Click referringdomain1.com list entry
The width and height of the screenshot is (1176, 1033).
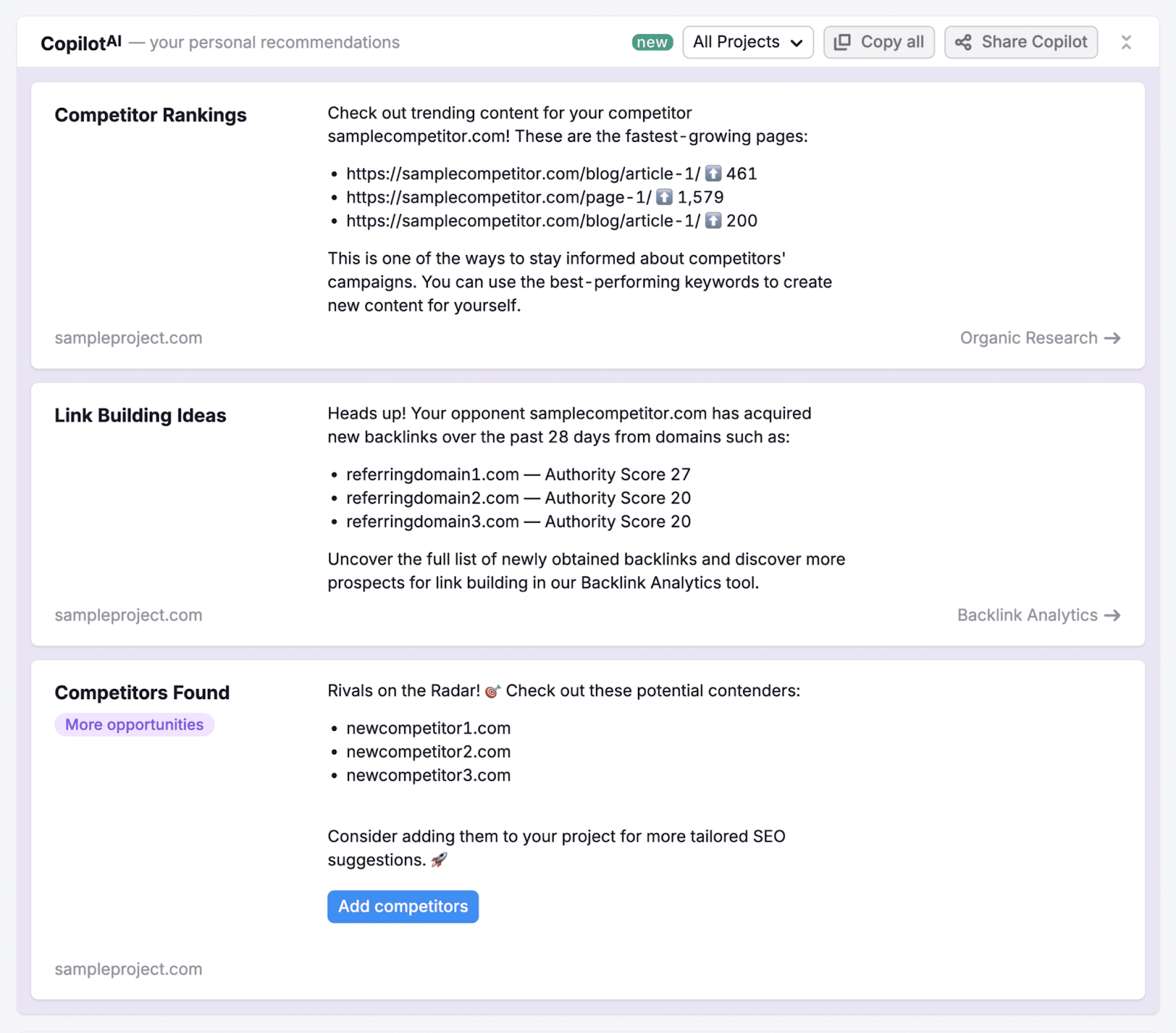pyautogui.click(x=432, y=475)
